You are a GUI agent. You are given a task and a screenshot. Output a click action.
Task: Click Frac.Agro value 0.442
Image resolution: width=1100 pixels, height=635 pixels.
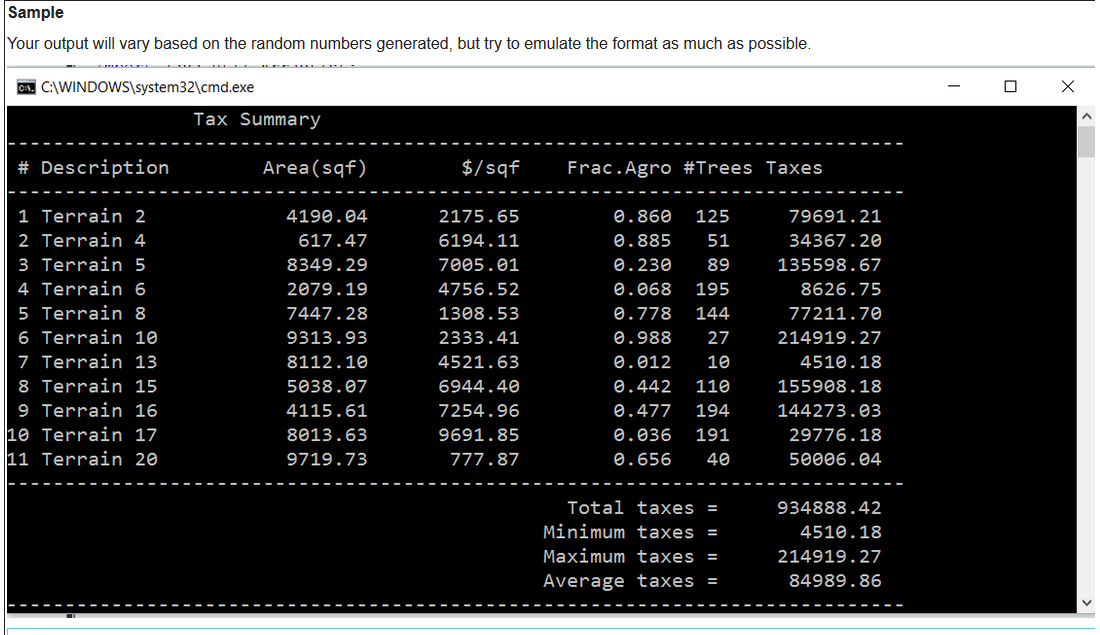pos(642,387)
